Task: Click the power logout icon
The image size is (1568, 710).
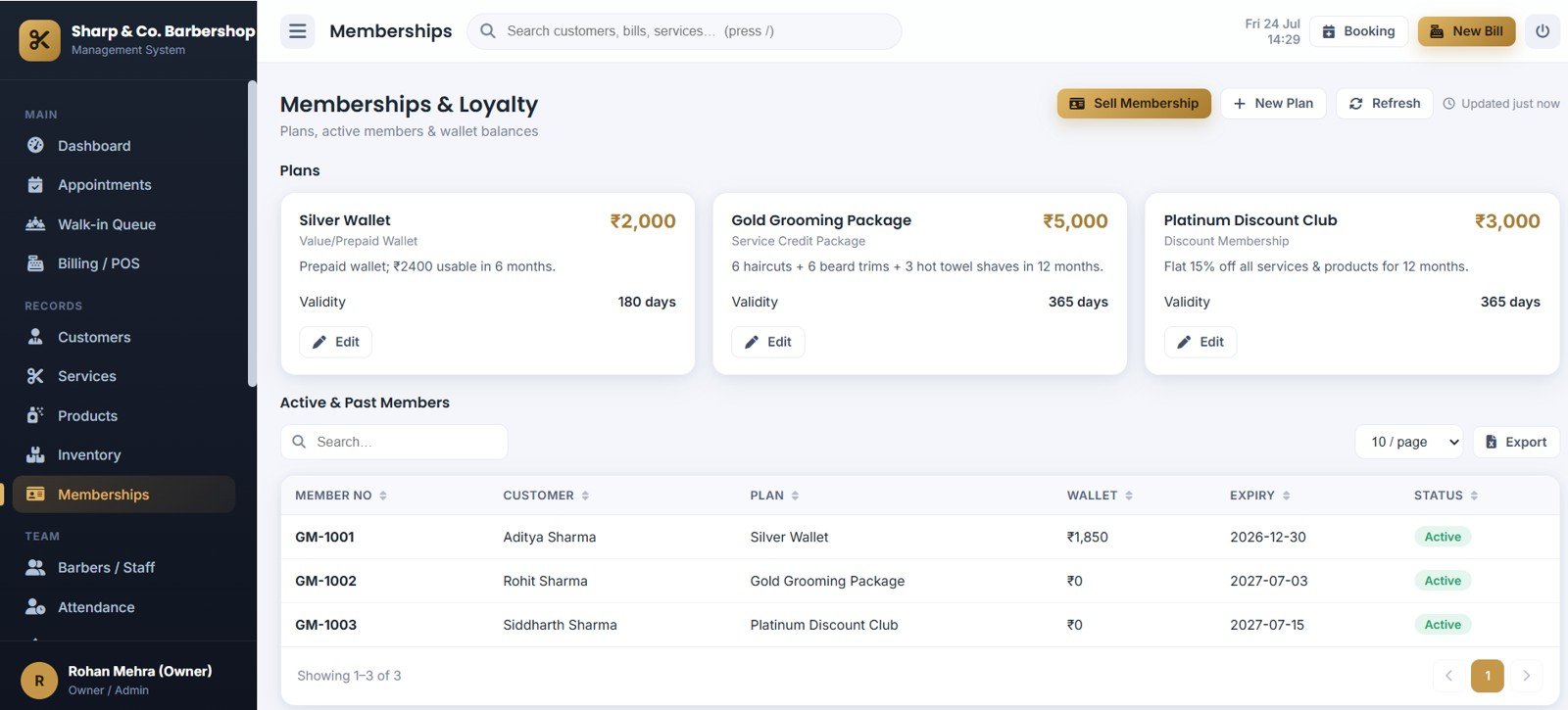Action: pyautogui.click(x=1542, y=31)
